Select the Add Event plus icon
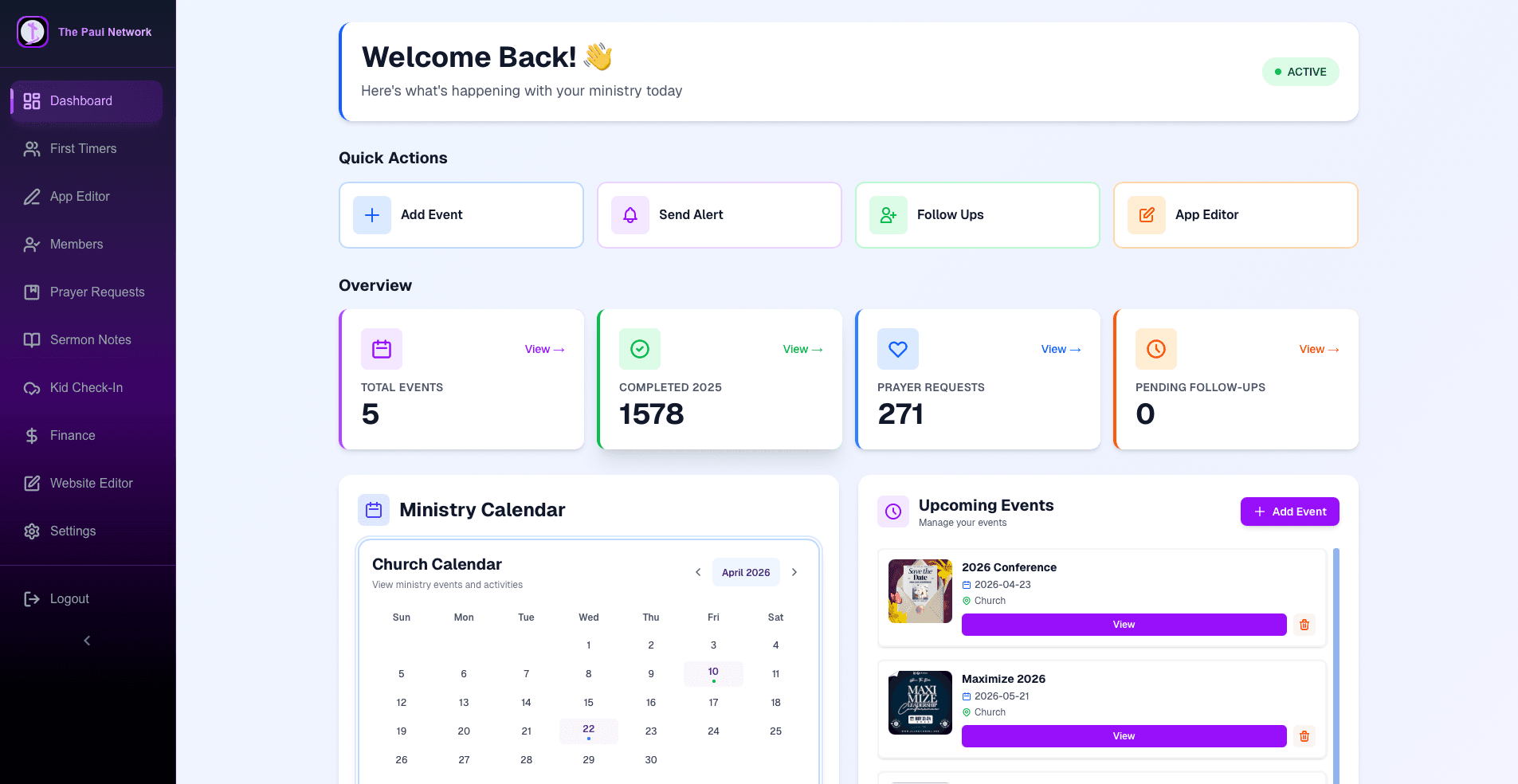The width and height of the screenshot is (1518, 784). [x=371, y=215]
